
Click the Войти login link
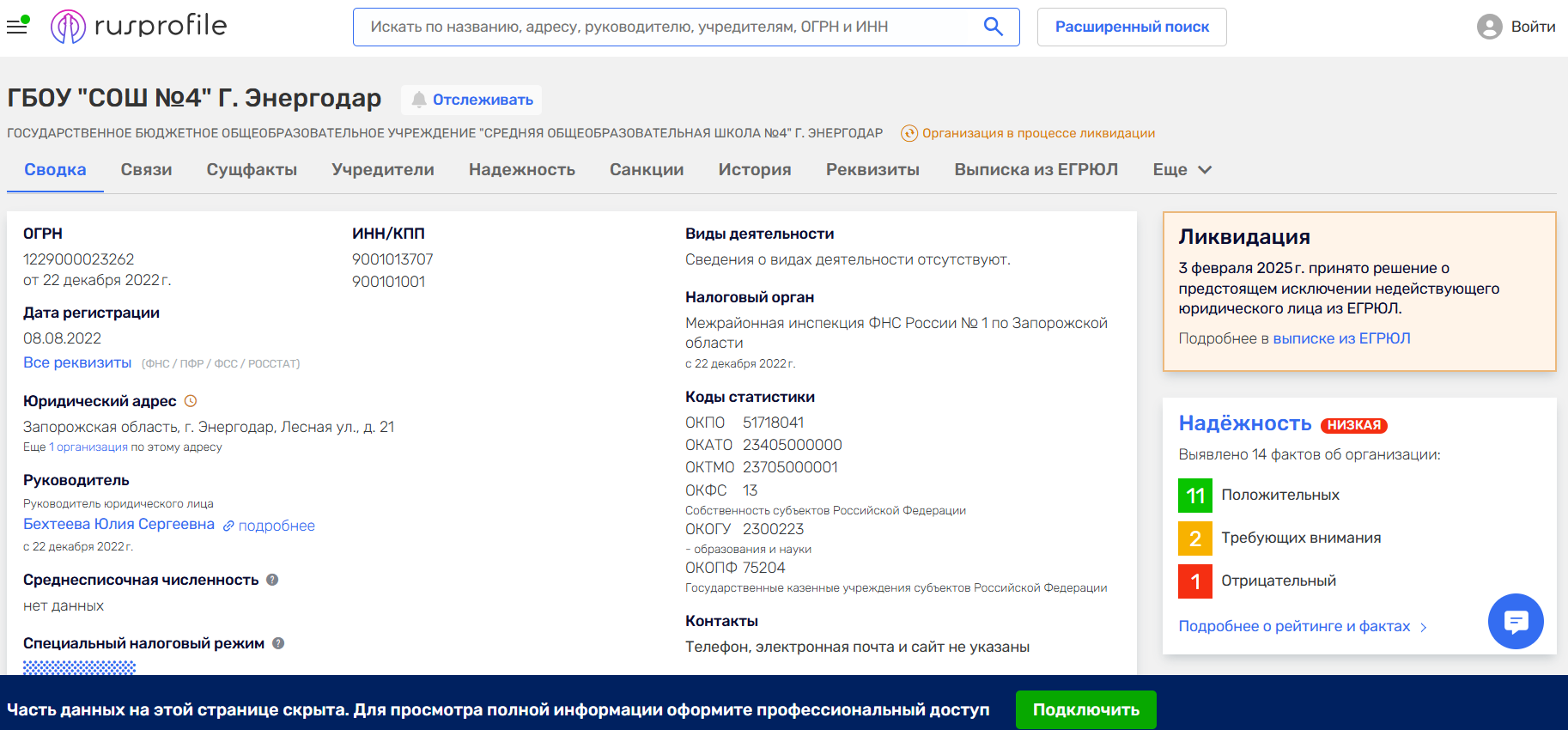[x=1533, y=27]
